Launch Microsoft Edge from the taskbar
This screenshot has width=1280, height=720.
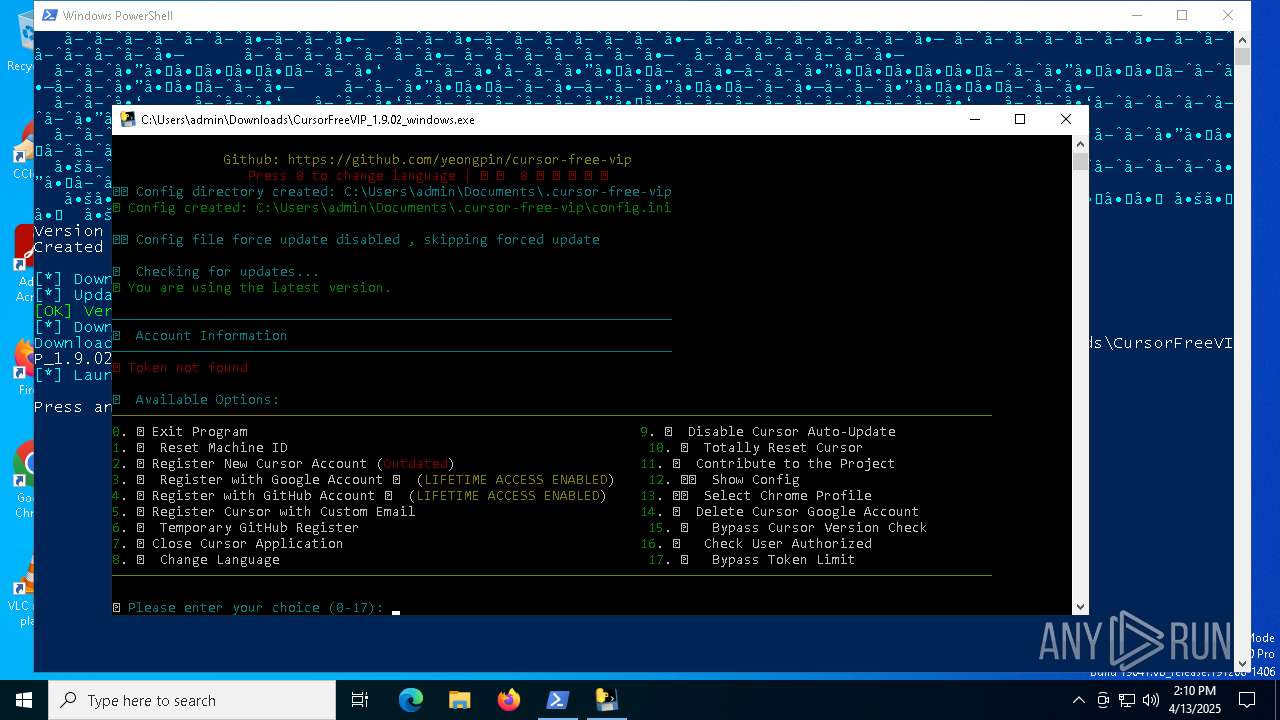[410, 700]
